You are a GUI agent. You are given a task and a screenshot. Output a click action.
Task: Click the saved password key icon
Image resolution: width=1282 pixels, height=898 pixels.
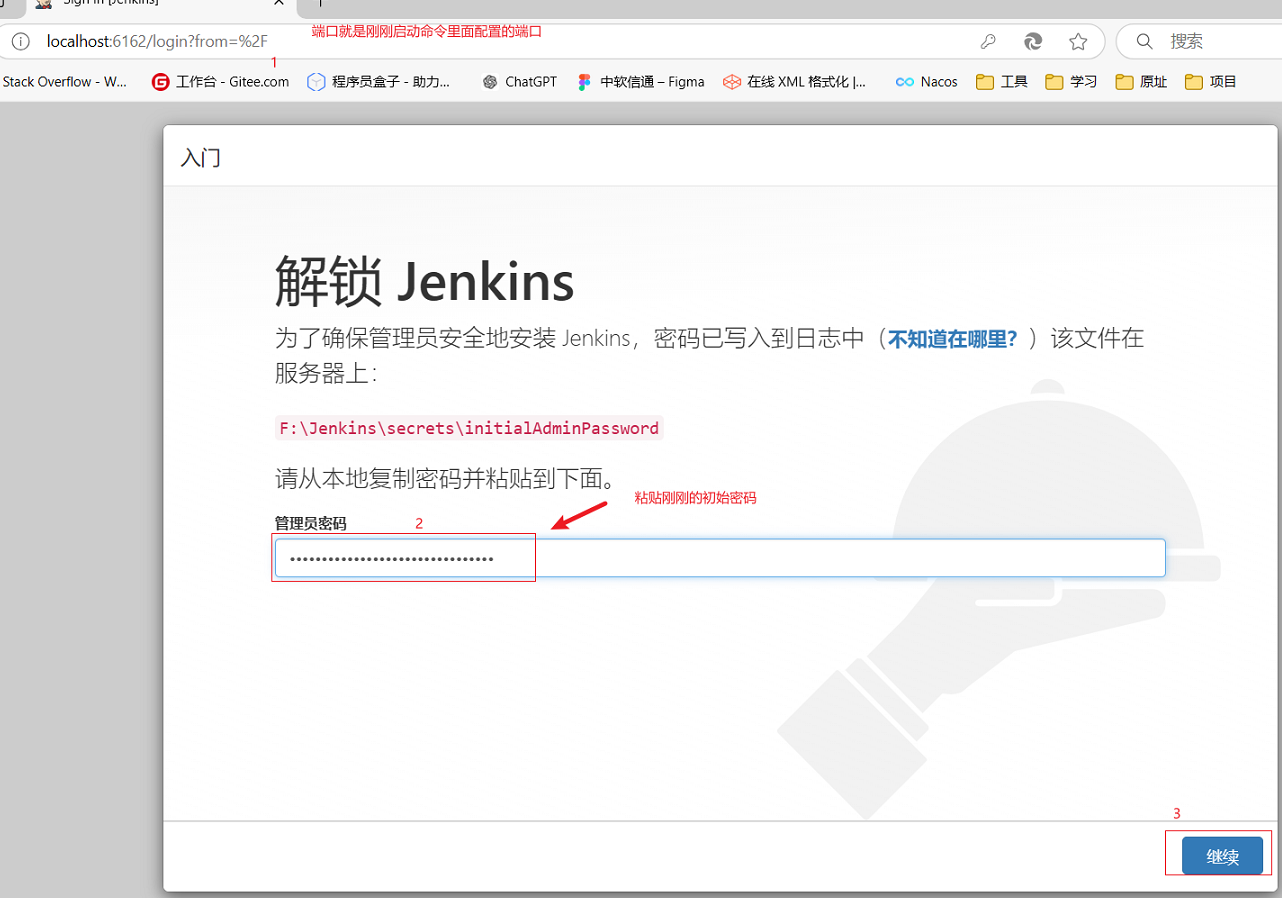(988, 42)
